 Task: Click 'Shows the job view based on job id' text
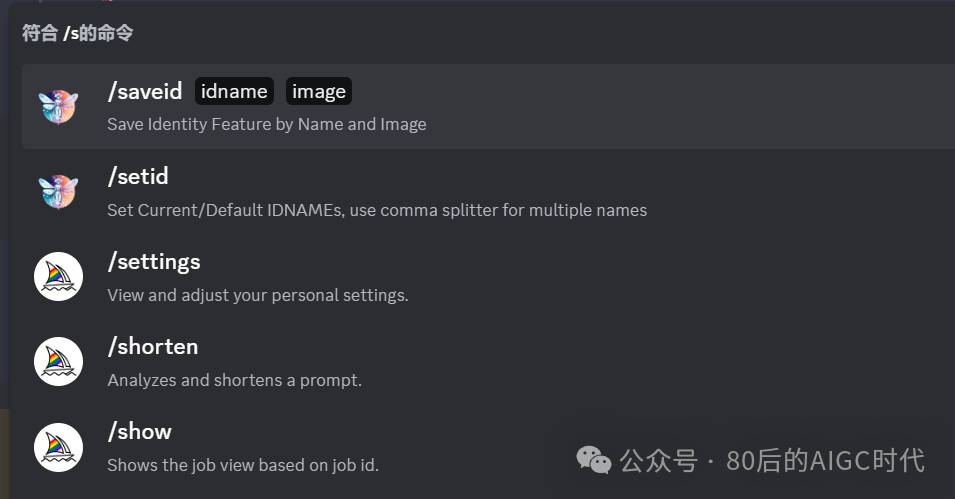click(x=243, y=465)
